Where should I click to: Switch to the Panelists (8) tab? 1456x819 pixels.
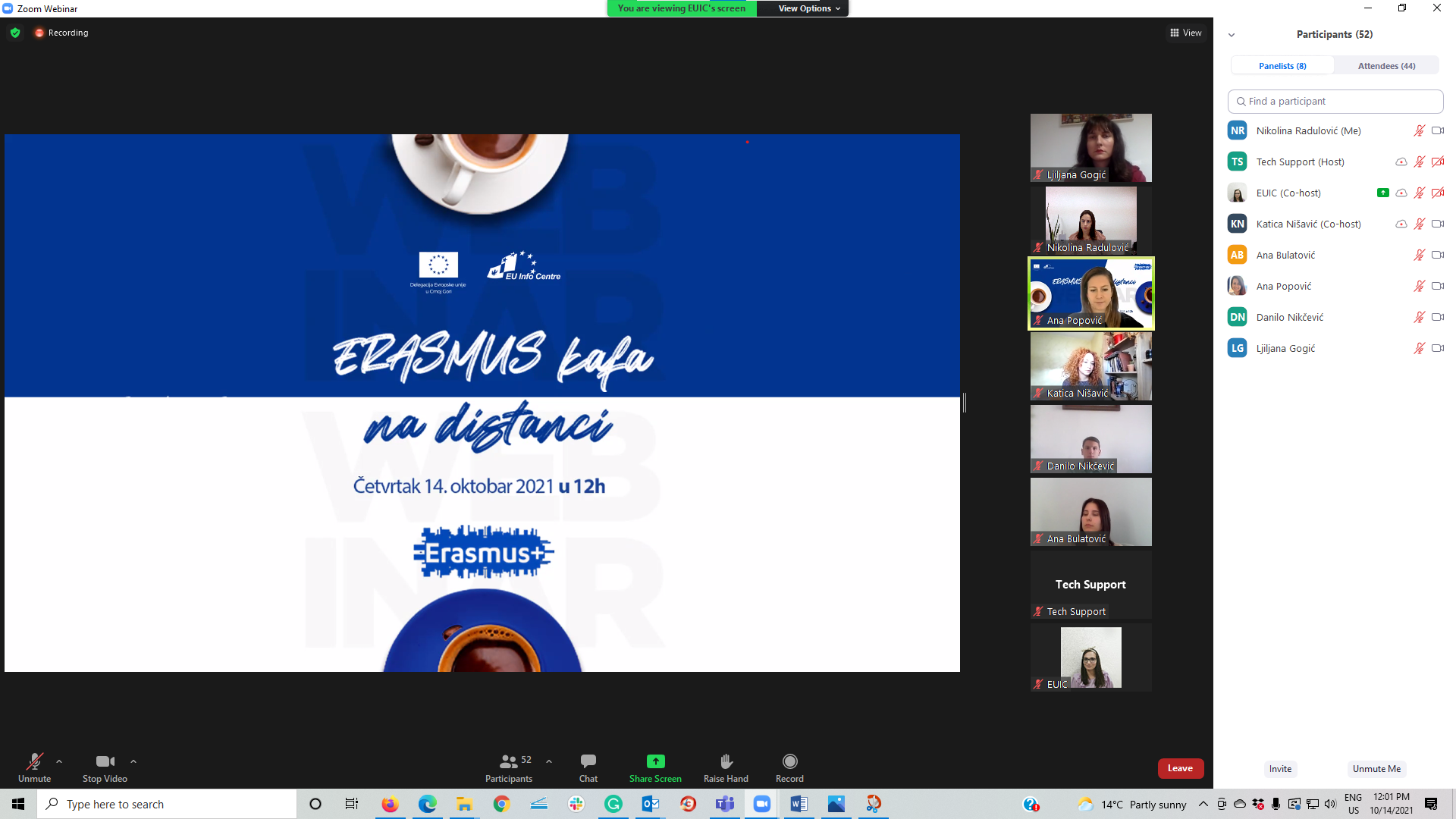point(1282,66)
